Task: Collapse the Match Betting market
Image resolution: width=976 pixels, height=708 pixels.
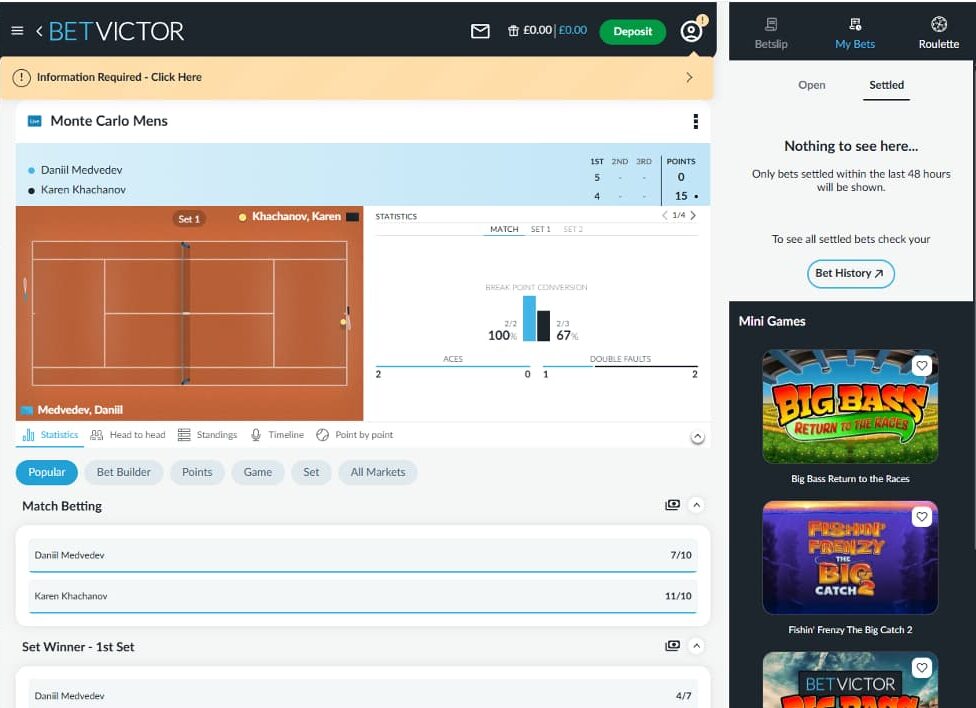Action: [x=697, y=505]
